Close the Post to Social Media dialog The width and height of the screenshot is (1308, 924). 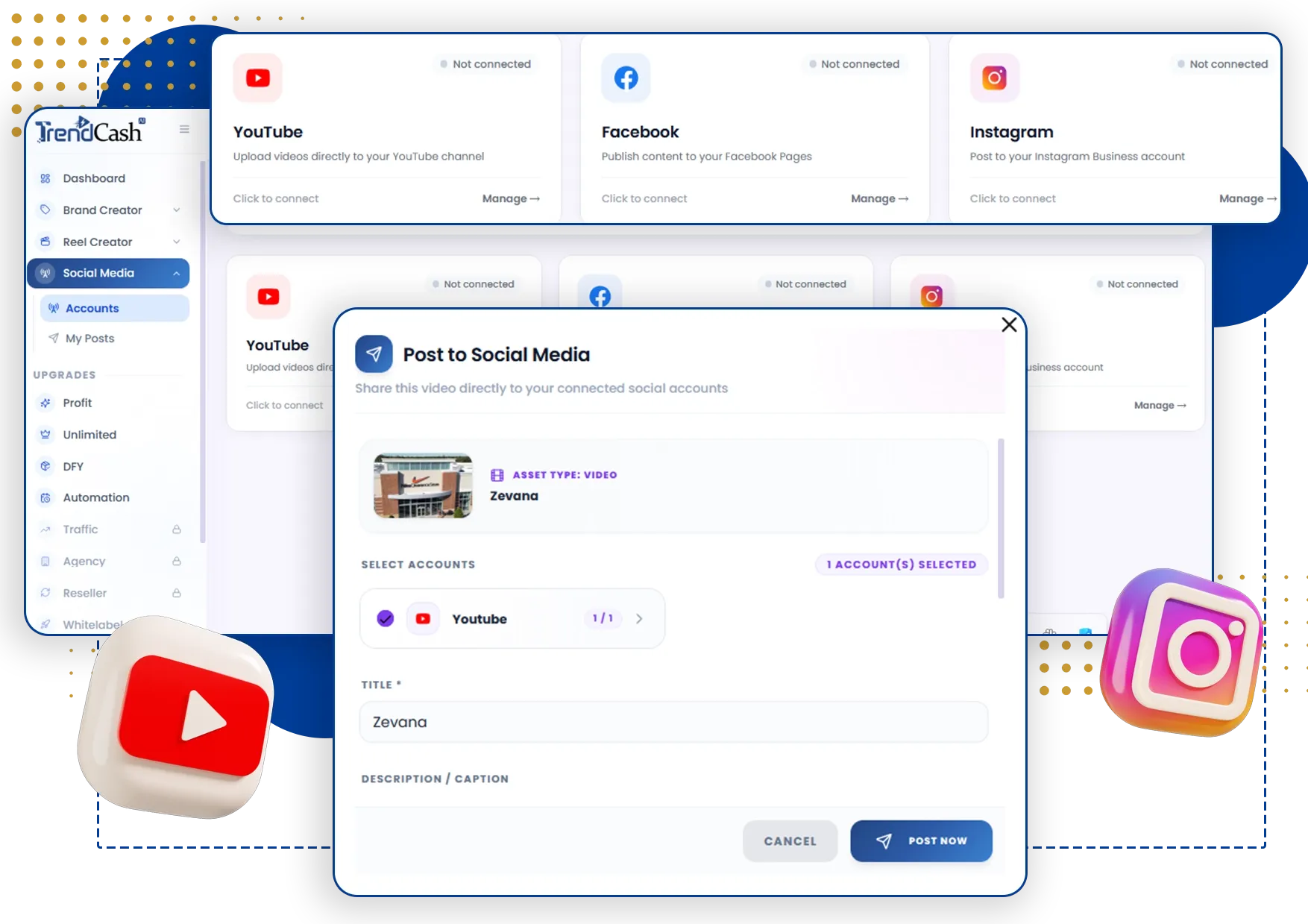[1009, 324]
